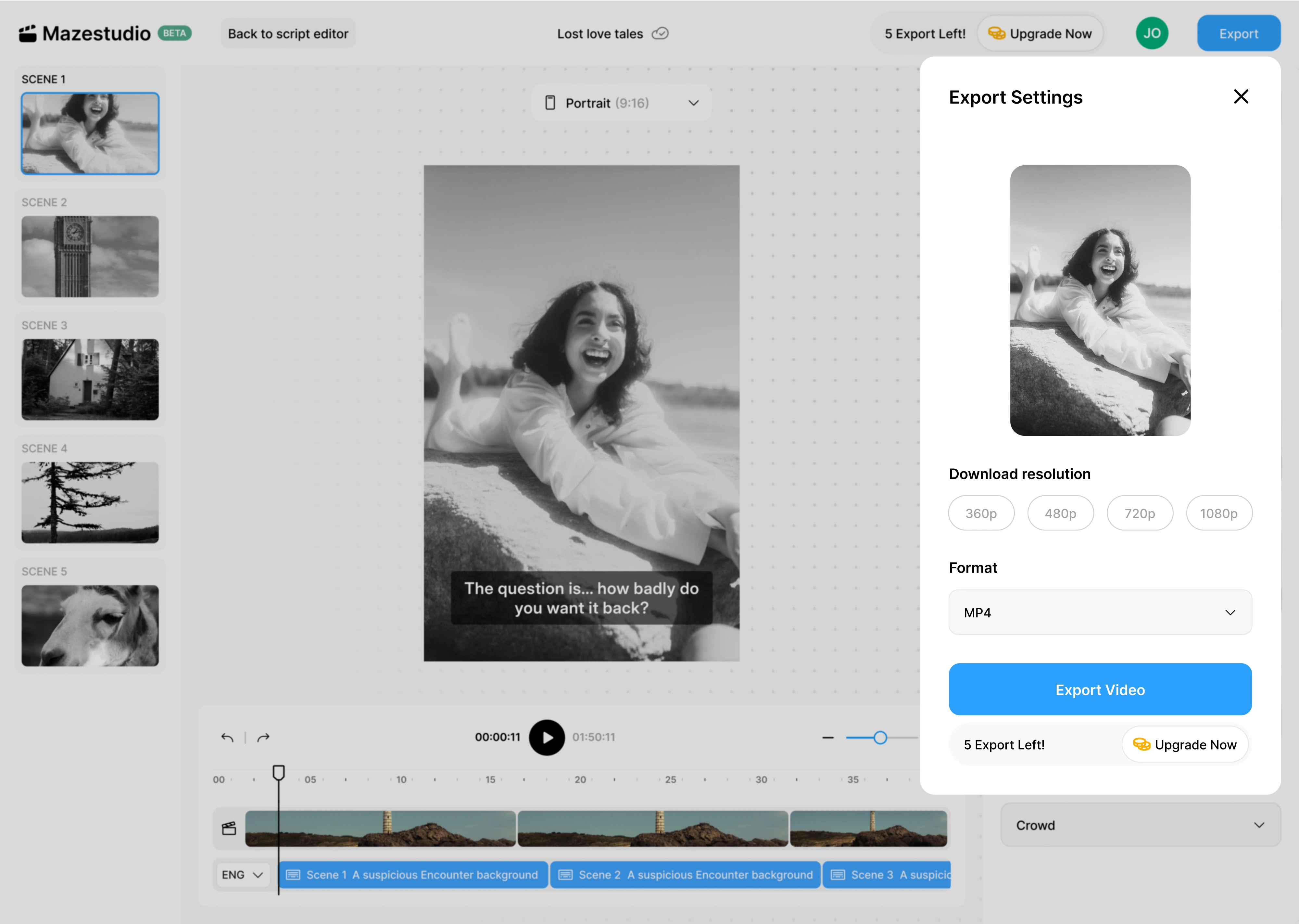This screenshot has width=1299, height=924.
Task: Select the Scene 2 thumbnail
Action: pyautogui.click(x=90, y=257)
